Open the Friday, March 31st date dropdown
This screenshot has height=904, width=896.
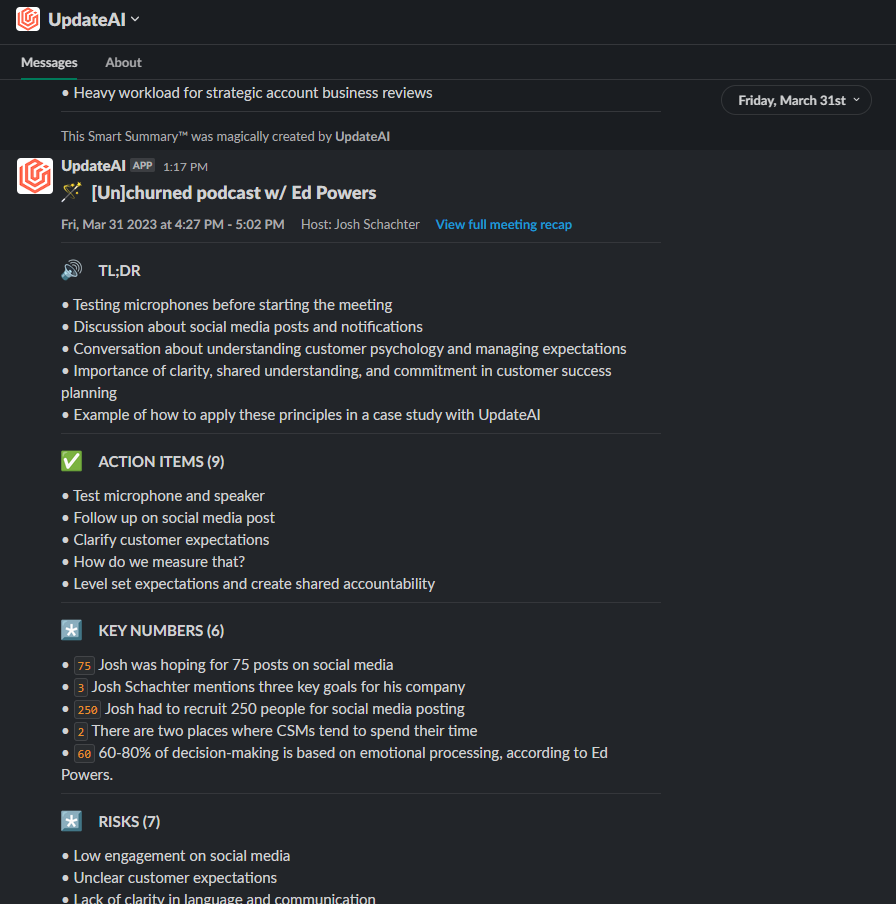click(796, 100)
